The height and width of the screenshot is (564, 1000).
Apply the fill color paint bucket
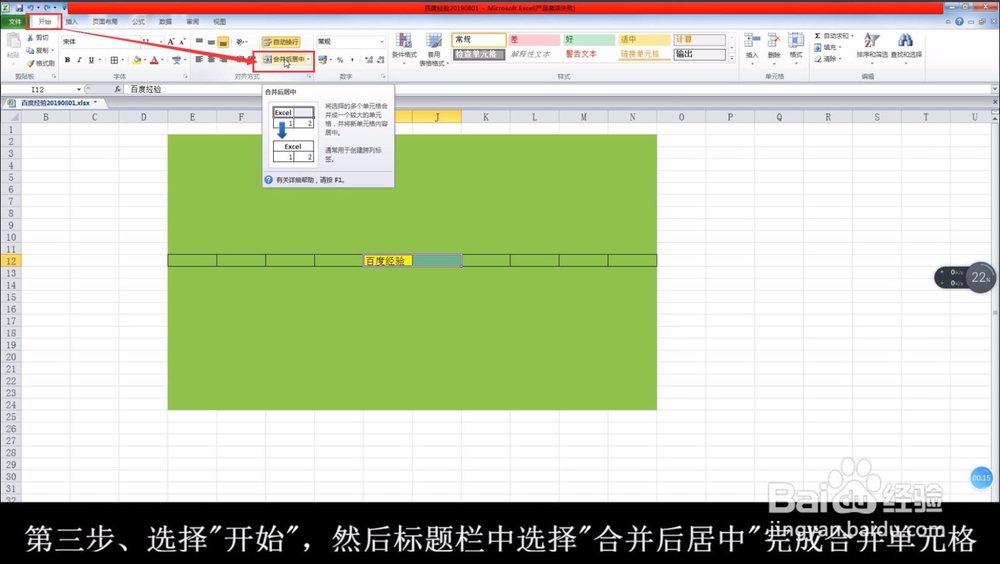click(136, 60)
